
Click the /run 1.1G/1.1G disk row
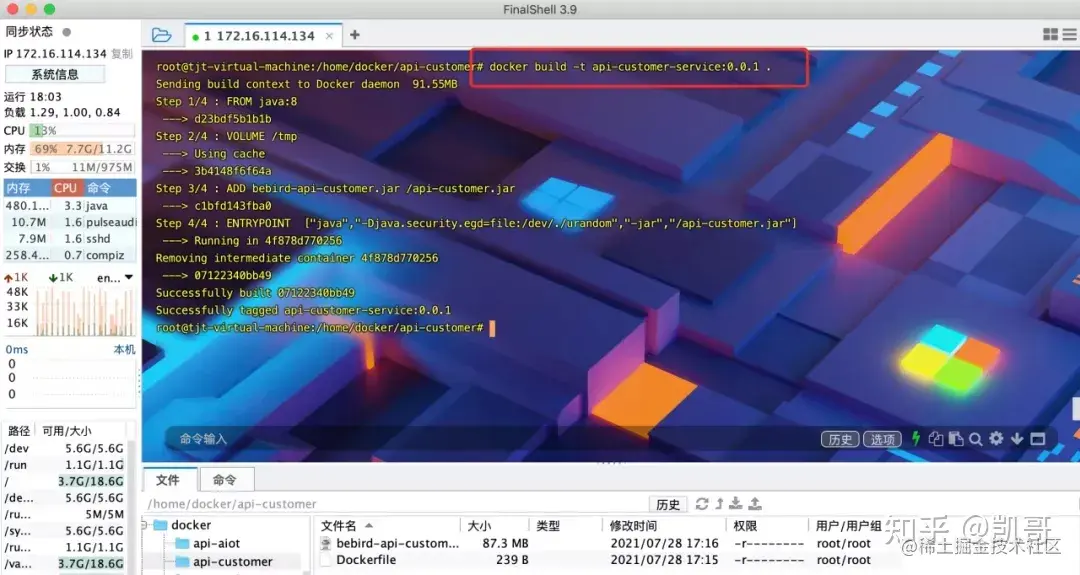point(64,465)
